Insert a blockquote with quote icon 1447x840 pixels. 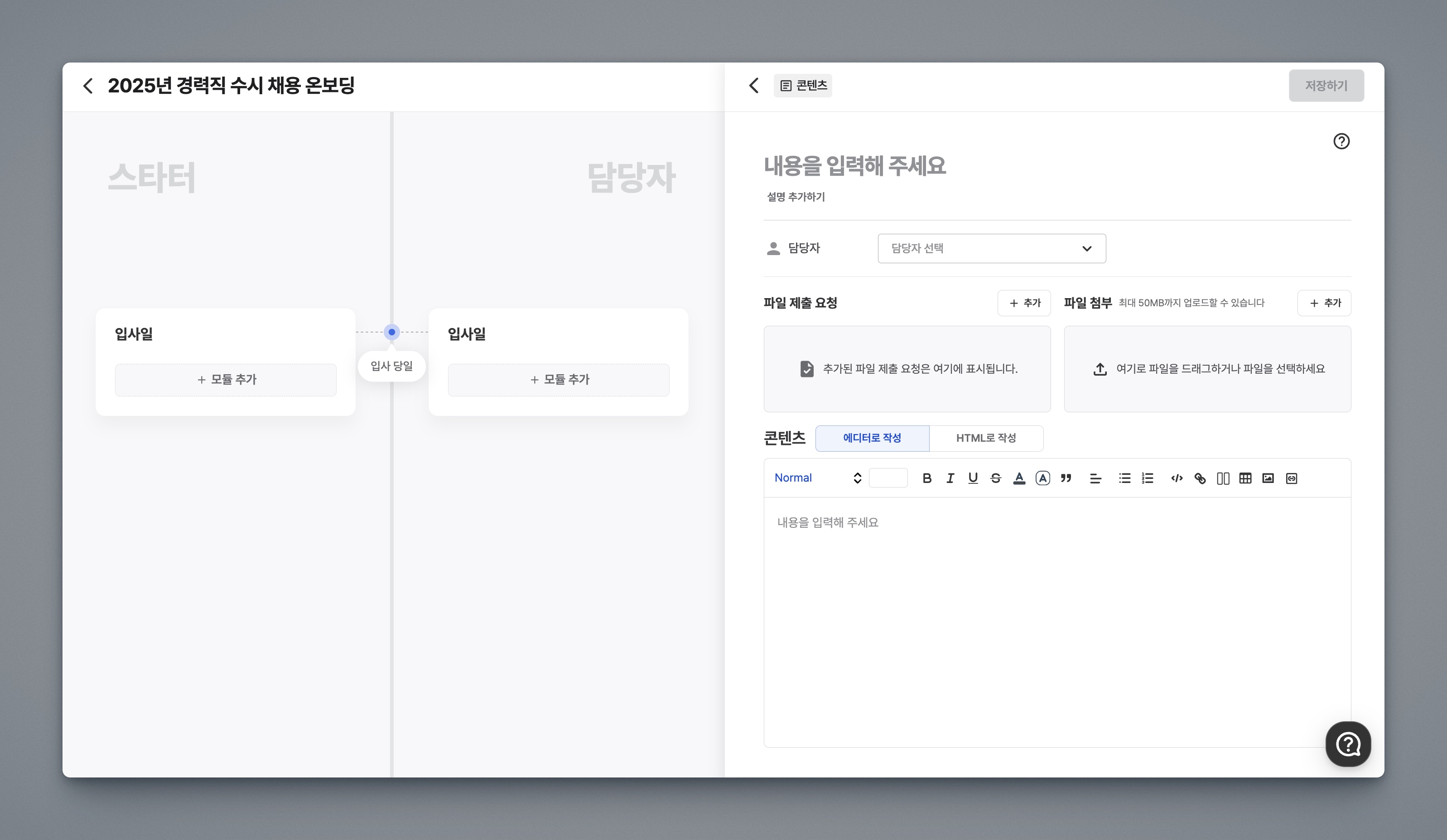[1066, 478]
